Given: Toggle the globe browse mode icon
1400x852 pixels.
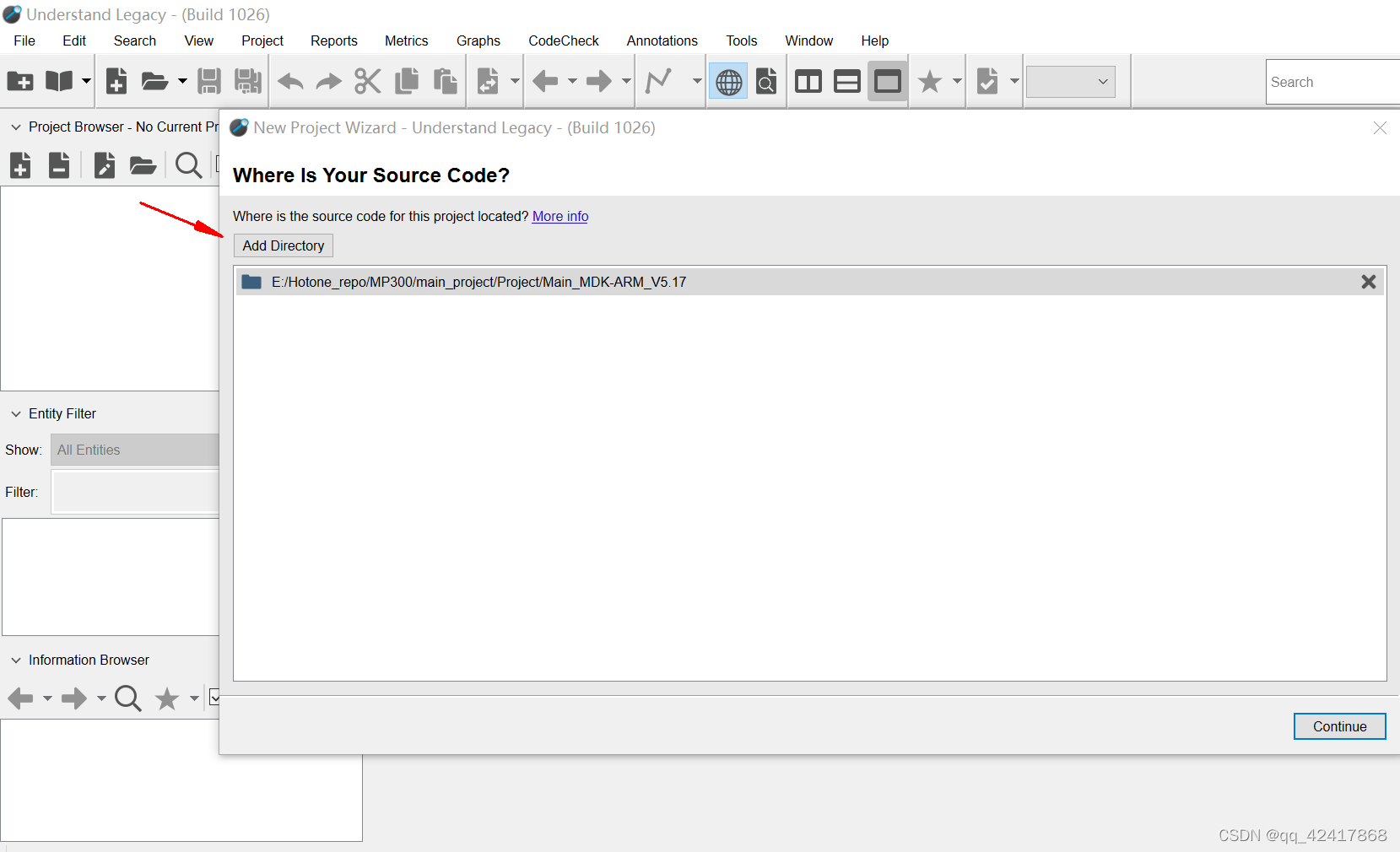Looking at the screenshot, I should 728,82.
